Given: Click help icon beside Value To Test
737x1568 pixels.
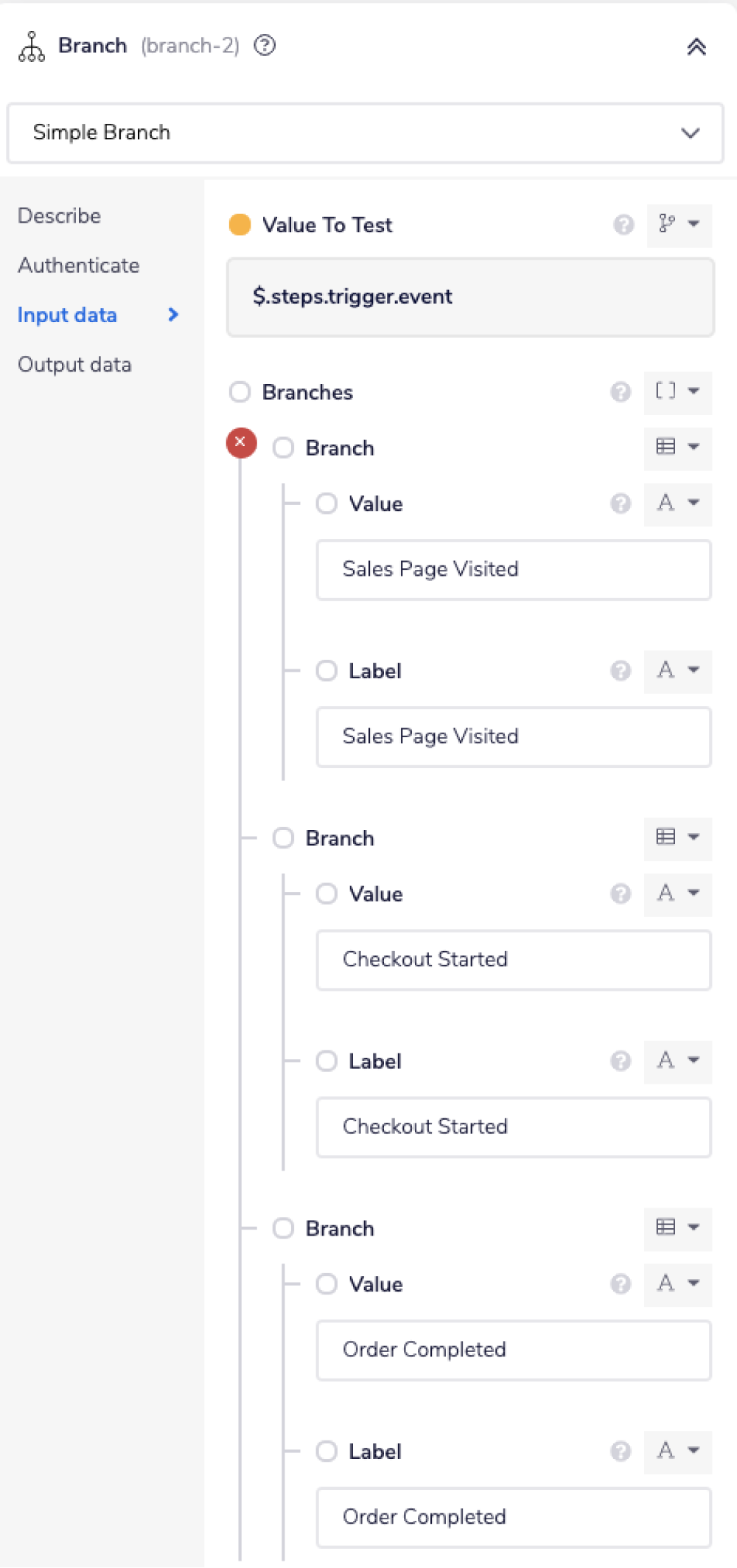Looking at the screenshot, I should [x=624, y=225].
